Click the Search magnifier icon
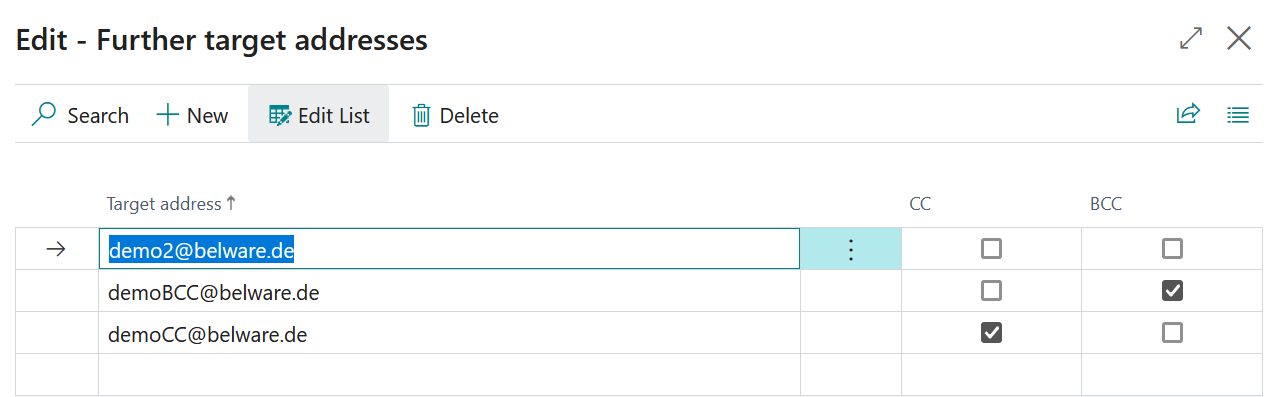 44,115
